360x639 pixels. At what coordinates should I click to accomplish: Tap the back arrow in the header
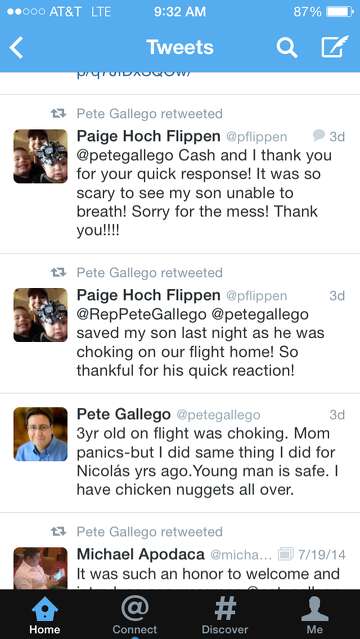(x=16, y=48)
